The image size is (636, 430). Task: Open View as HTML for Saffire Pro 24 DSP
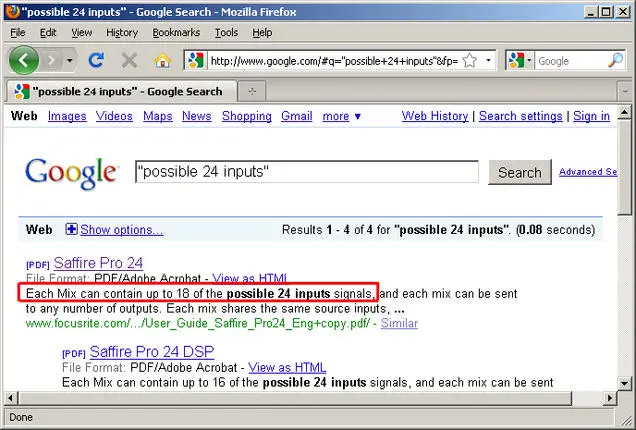coord(287,368)
